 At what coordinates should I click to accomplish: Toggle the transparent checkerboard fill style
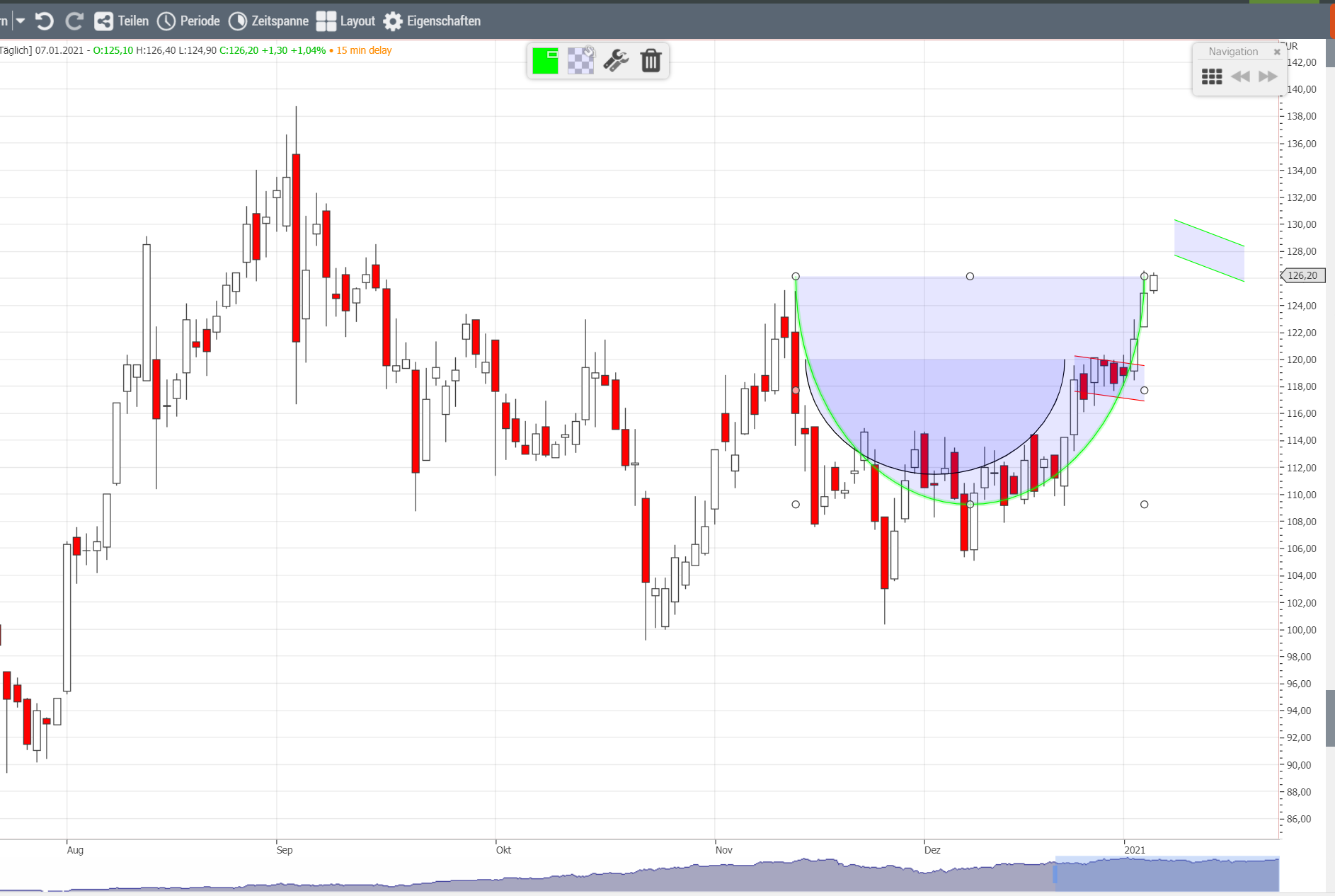(580, 61)
